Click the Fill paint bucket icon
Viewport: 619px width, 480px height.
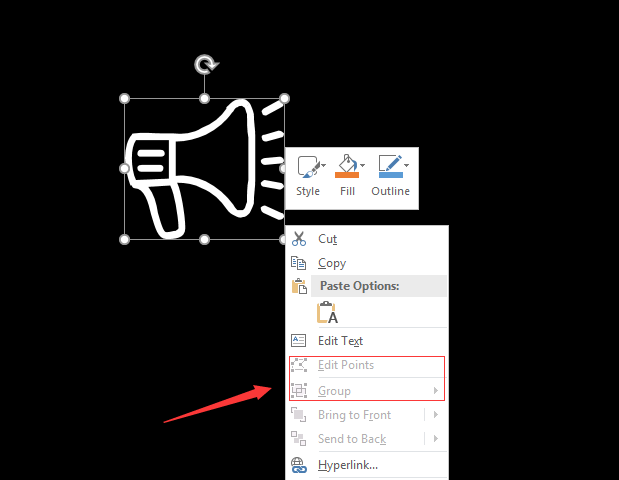click(x=347, y=163)
